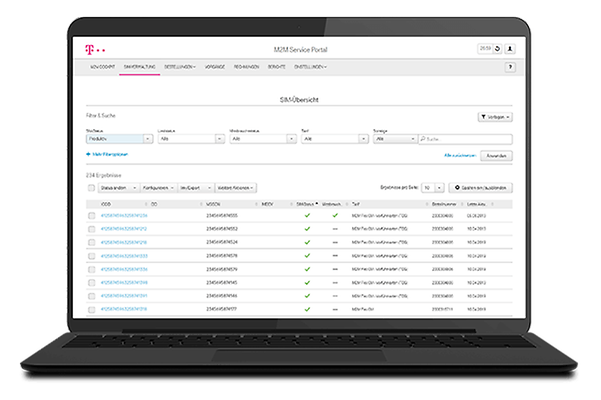
Task: Open the first ICCID link in the table
Action: pyautogui.click(x=125, y=215)
